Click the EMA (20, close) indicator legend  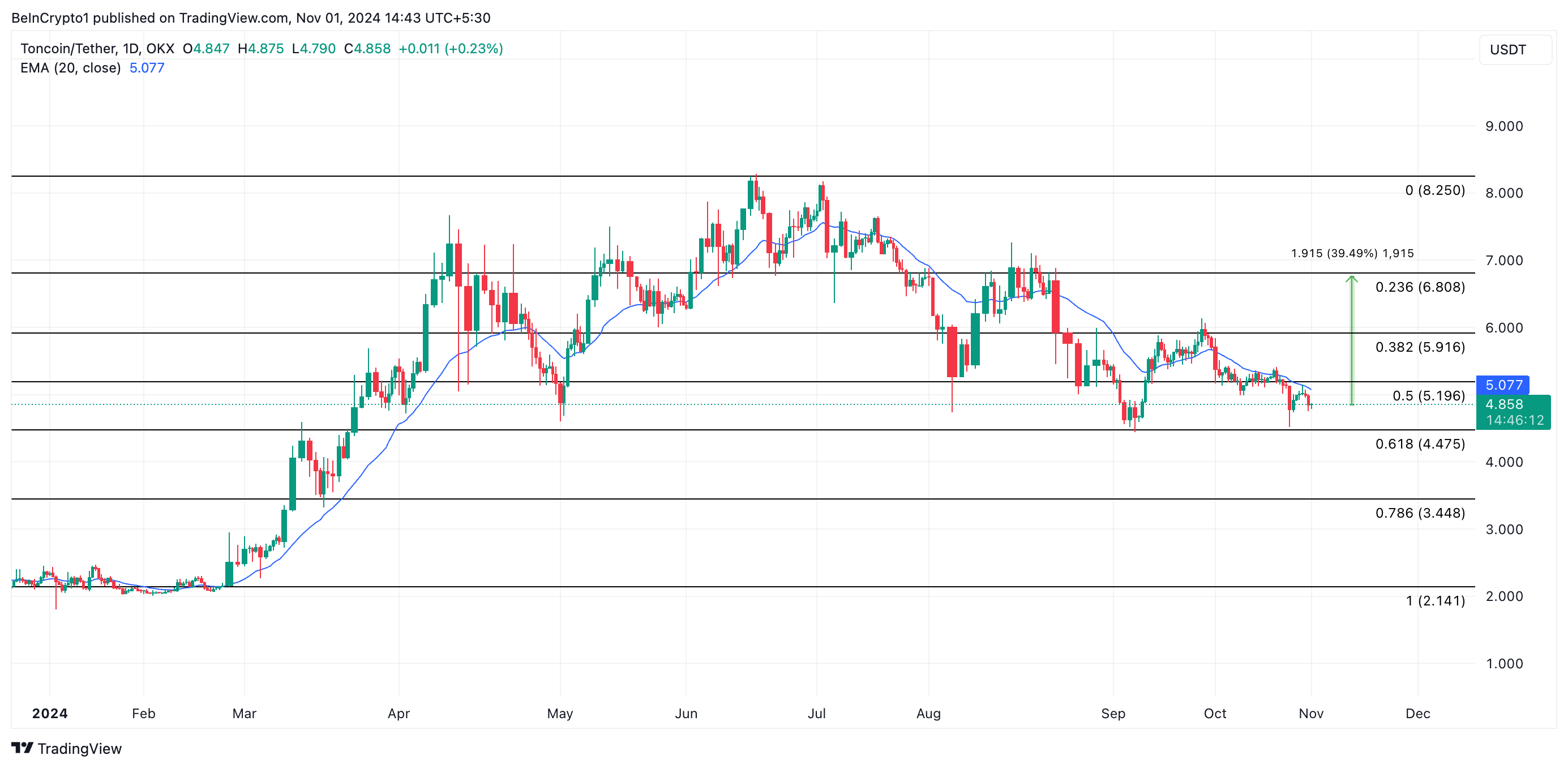coord(71,67)
